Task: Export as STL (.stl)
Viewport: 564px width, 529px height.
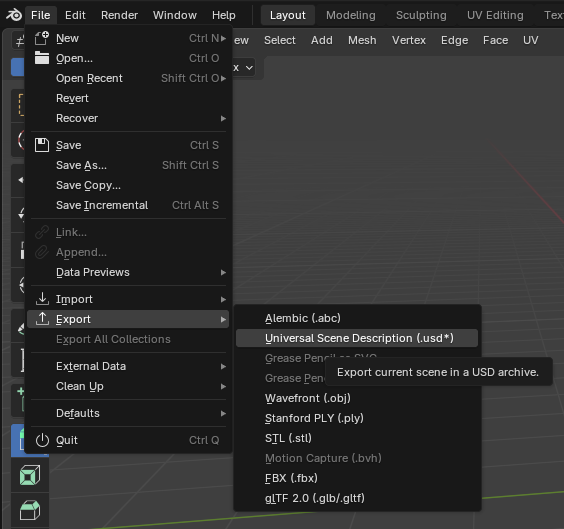Action: [357, 438]
